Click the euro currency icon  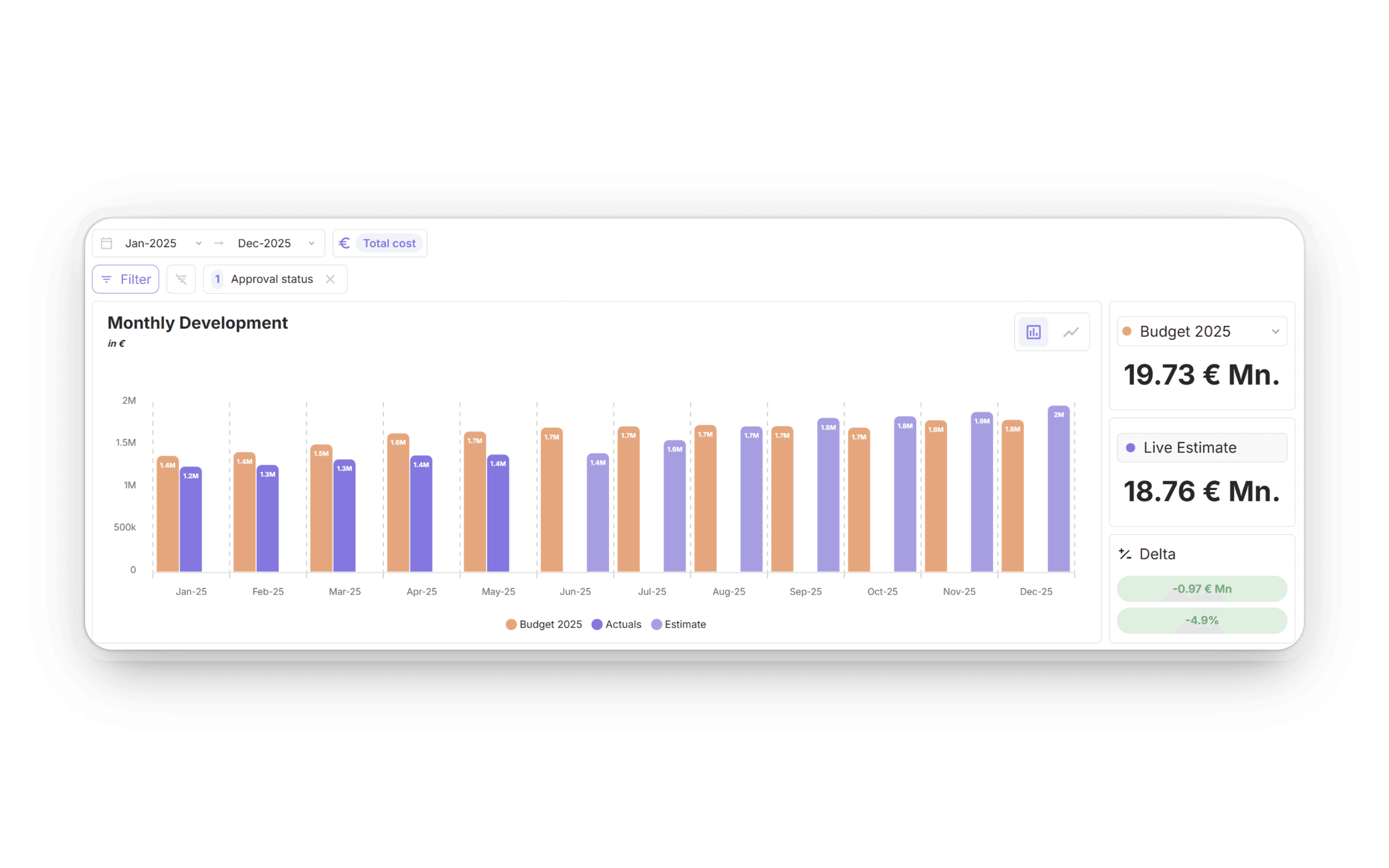[344, 244]
